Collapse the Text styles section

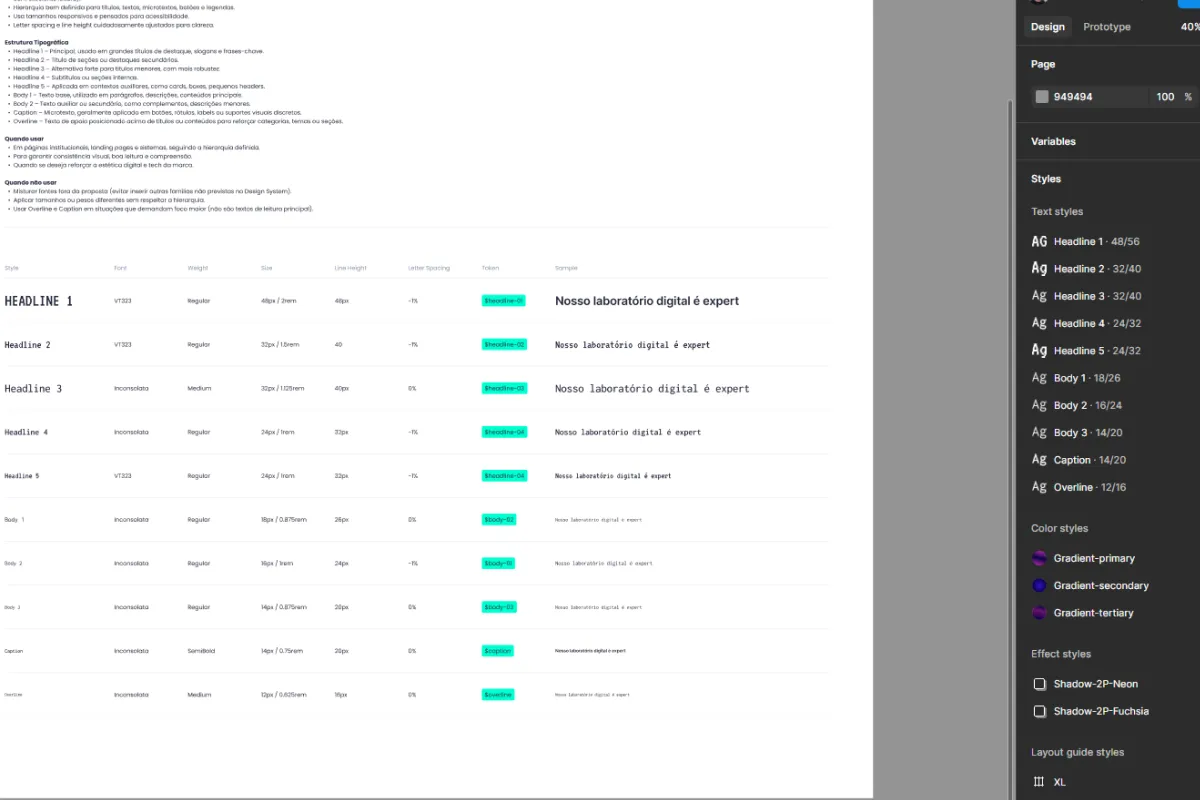(x=1057, y=211)
